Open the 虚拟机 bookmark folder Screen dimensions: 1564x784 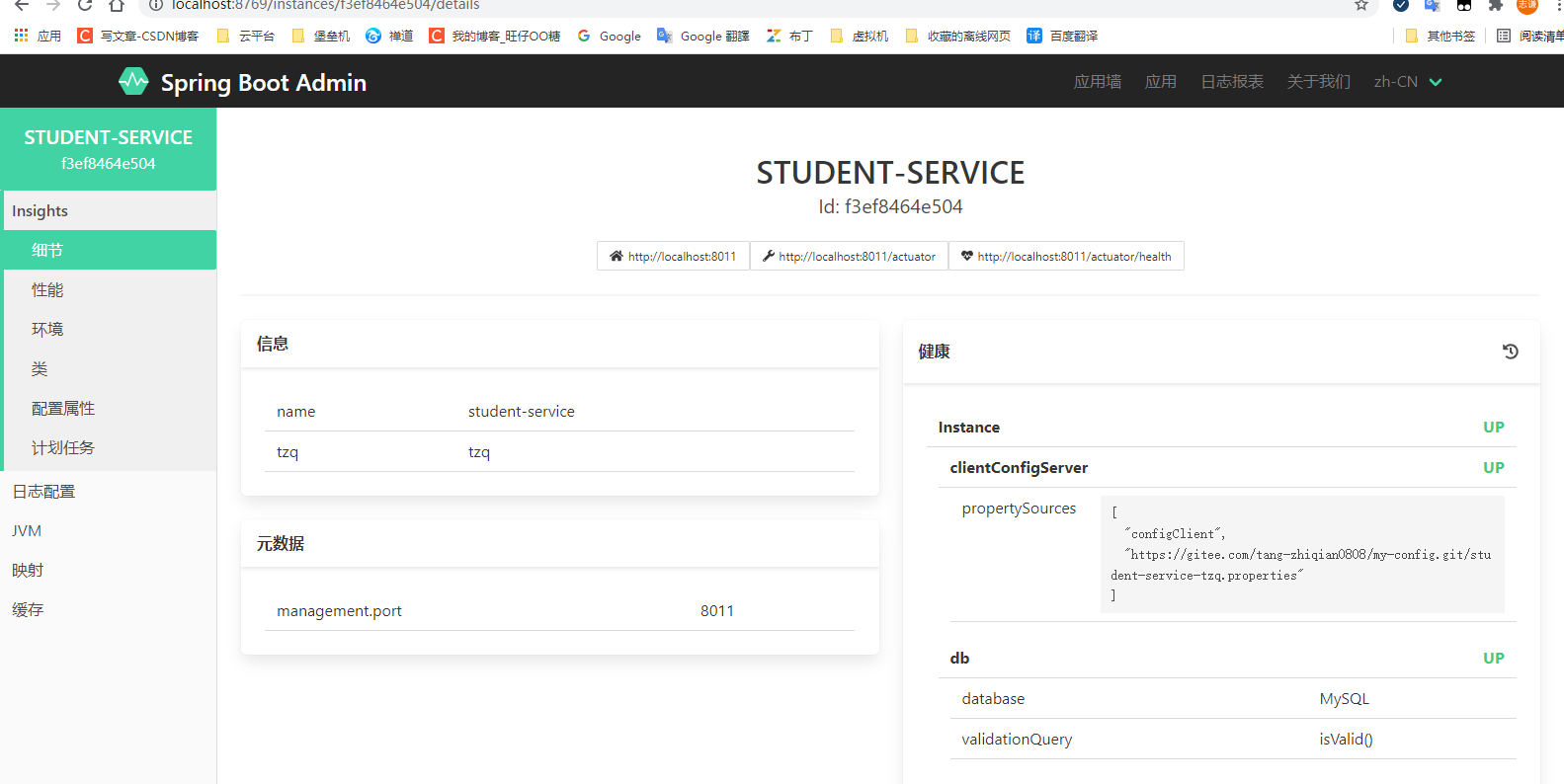coord(860,36)
